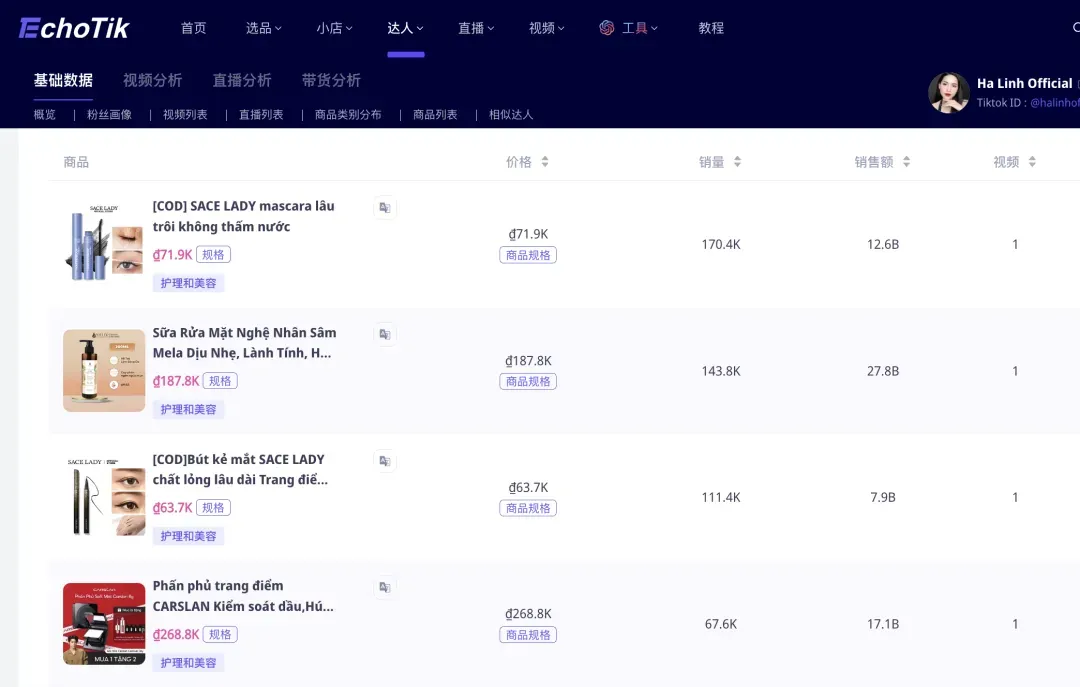Viewport: 1080px width, 687px height.
Task: Click translate icon beside SACE LADY mascara
Action: (384, 208)
